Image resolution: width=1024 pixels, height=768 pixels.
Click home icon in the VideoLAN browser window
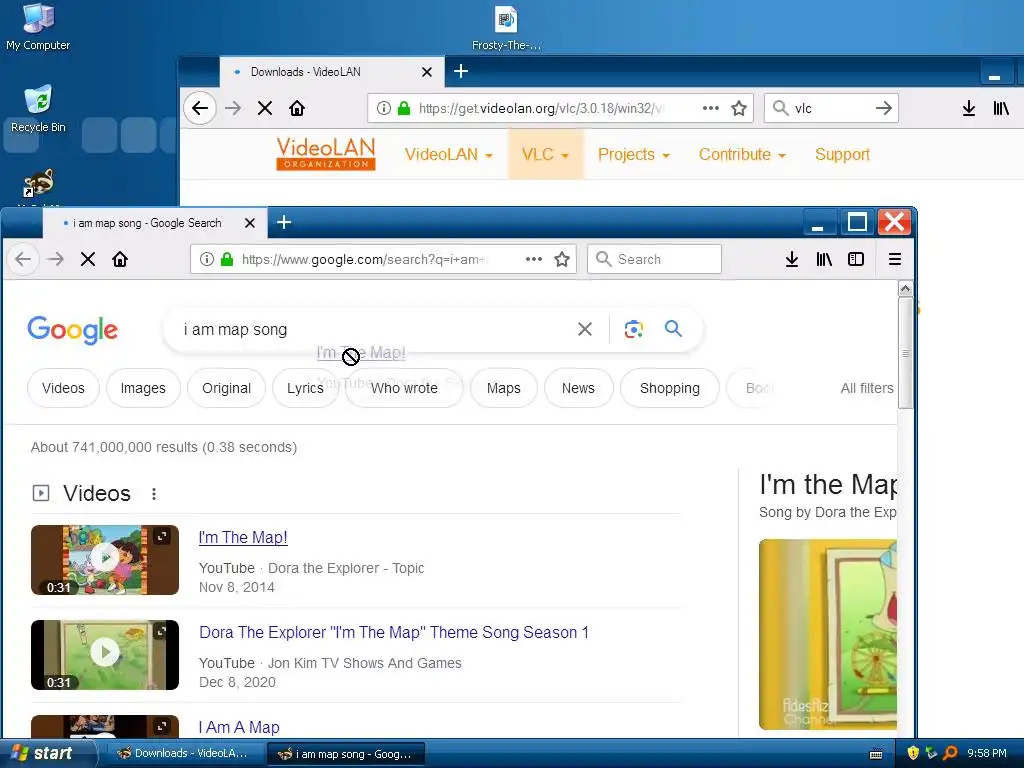pyautogui.click(x=297, y=108)
